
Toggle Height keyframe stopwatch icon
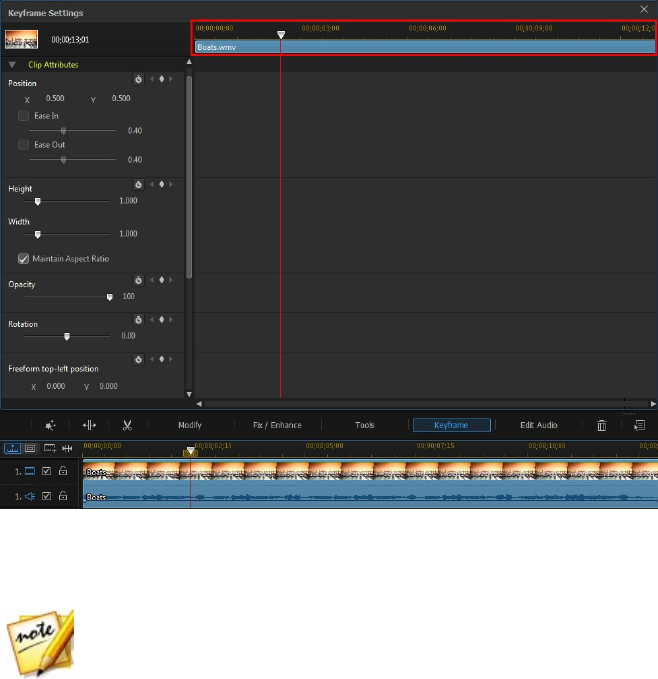tap(138, 185)
